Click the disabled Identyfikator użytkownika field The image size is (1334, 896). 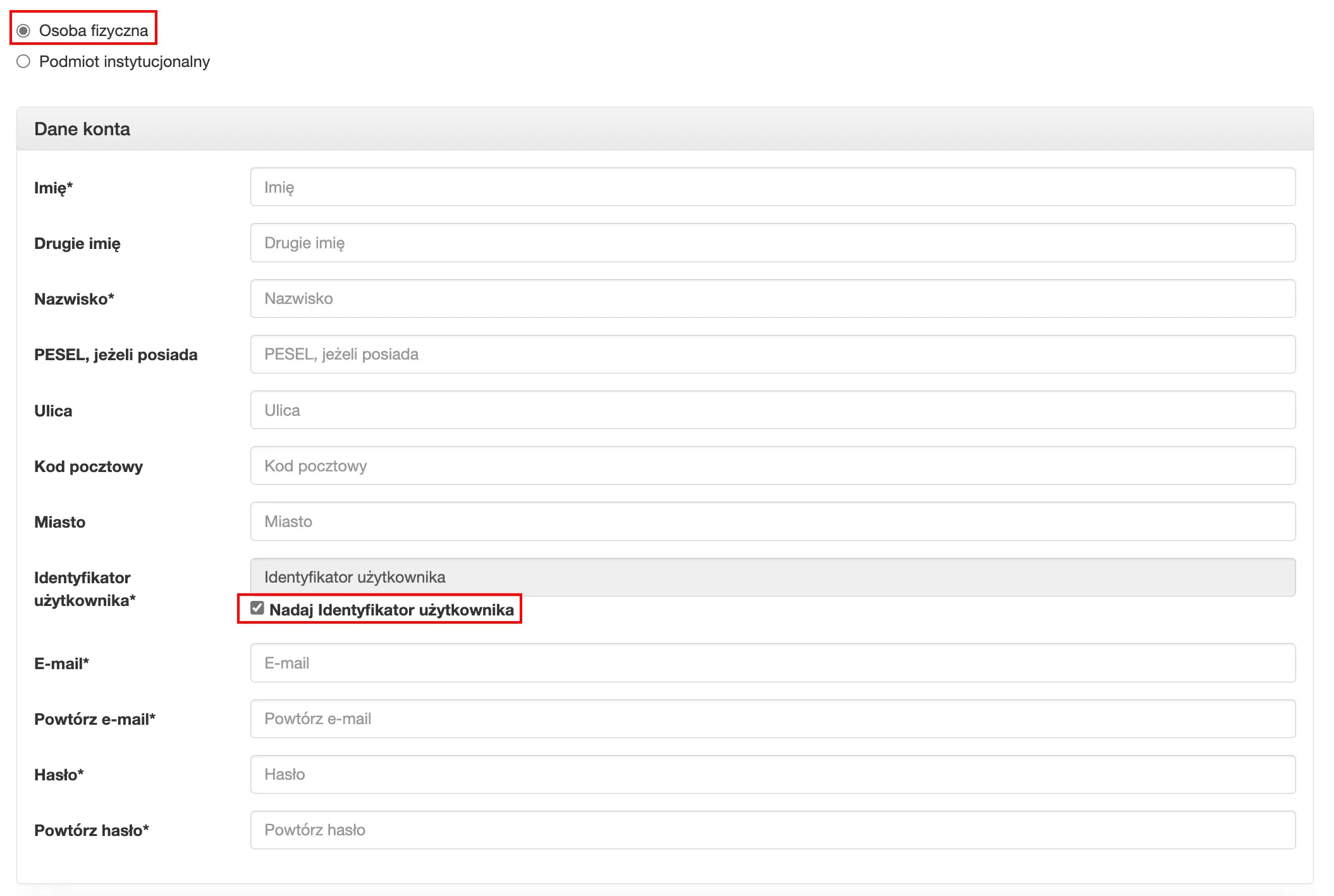772,577
